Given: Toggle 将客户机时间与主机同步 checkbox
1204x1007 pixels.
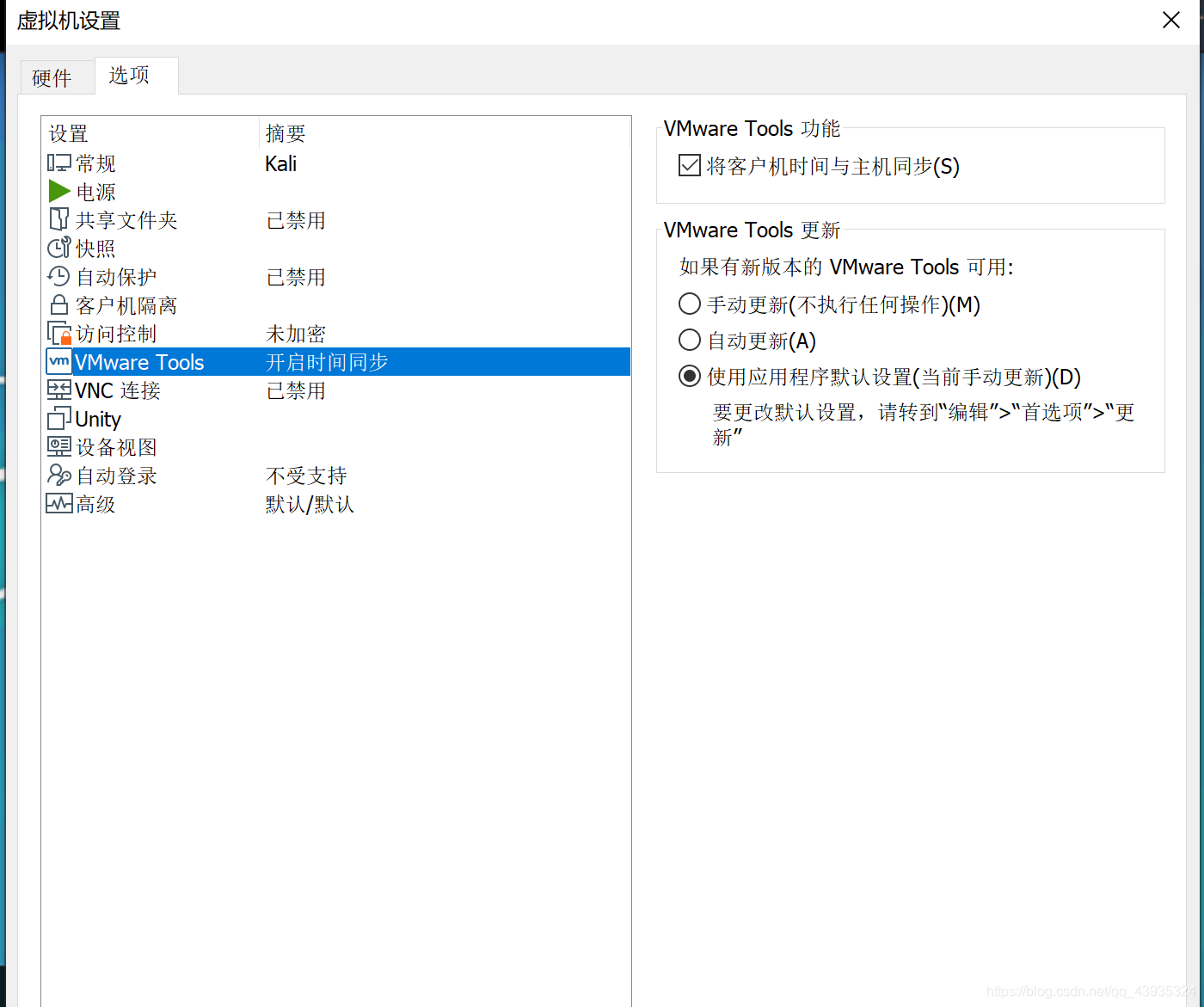Looking at the screenshot, I should pos(689,165).
